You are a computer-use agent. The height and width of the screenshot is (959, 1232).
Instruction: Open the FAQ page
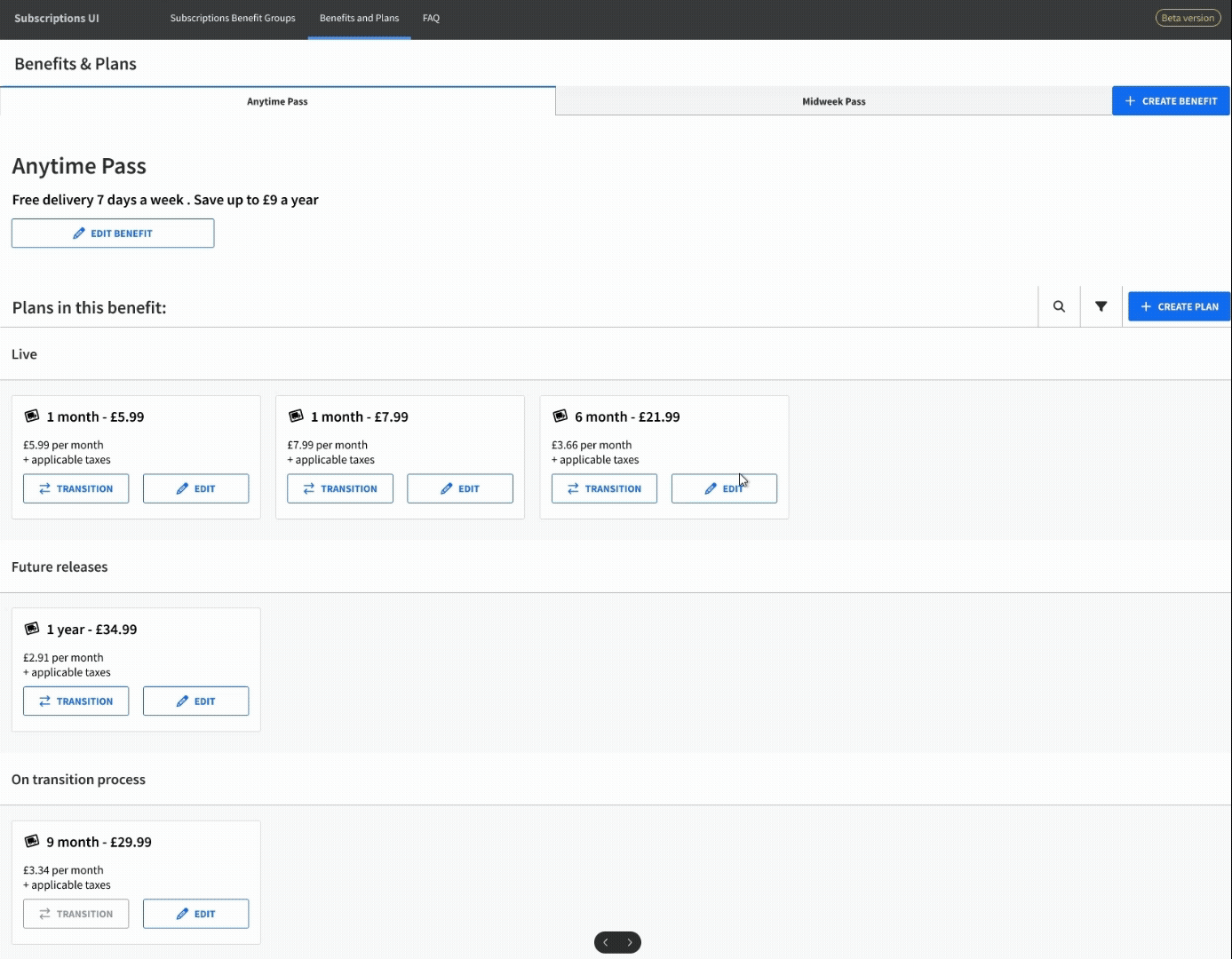coord(431,18)
